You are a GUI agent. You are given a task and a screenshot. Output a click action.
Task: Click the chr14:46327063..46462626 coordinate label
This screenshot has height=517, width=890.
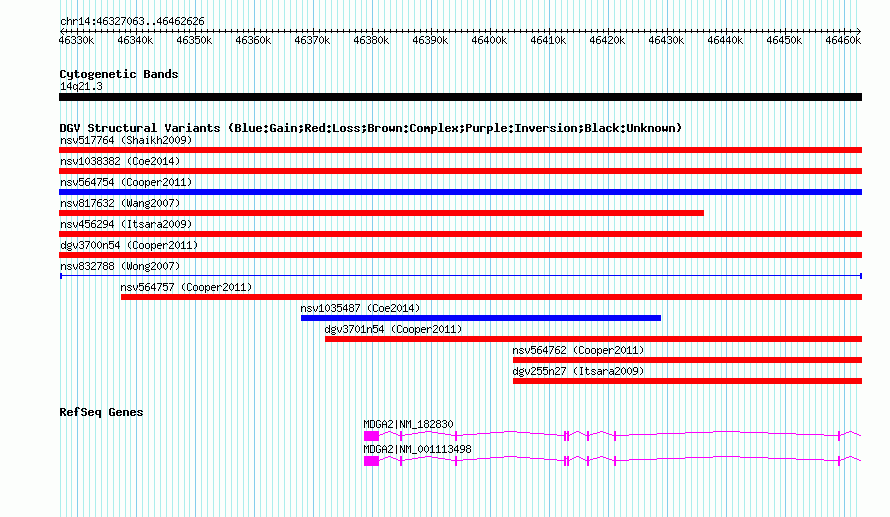point(132,21)
